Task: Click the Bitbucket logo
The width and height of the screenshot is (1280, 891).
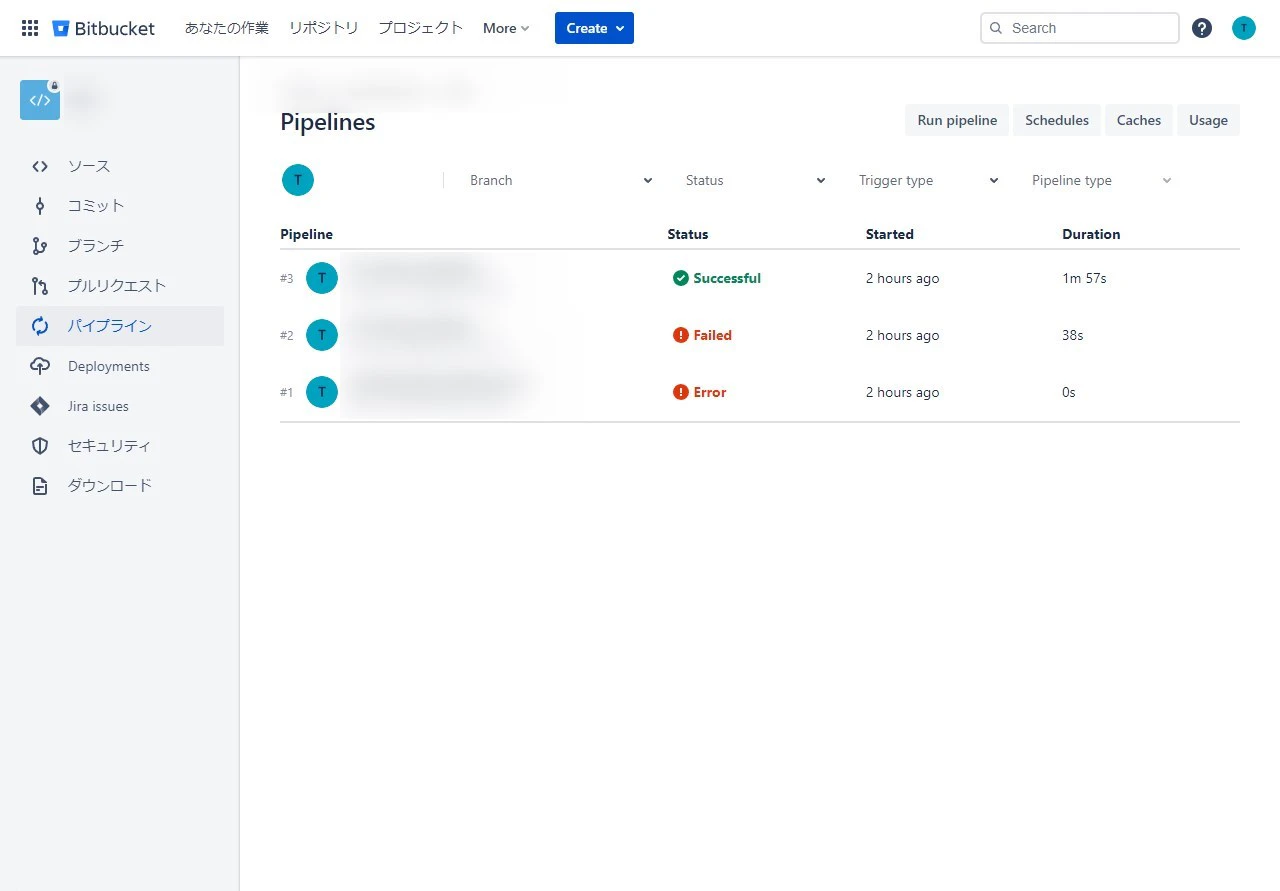Action: tap(104, 28)
